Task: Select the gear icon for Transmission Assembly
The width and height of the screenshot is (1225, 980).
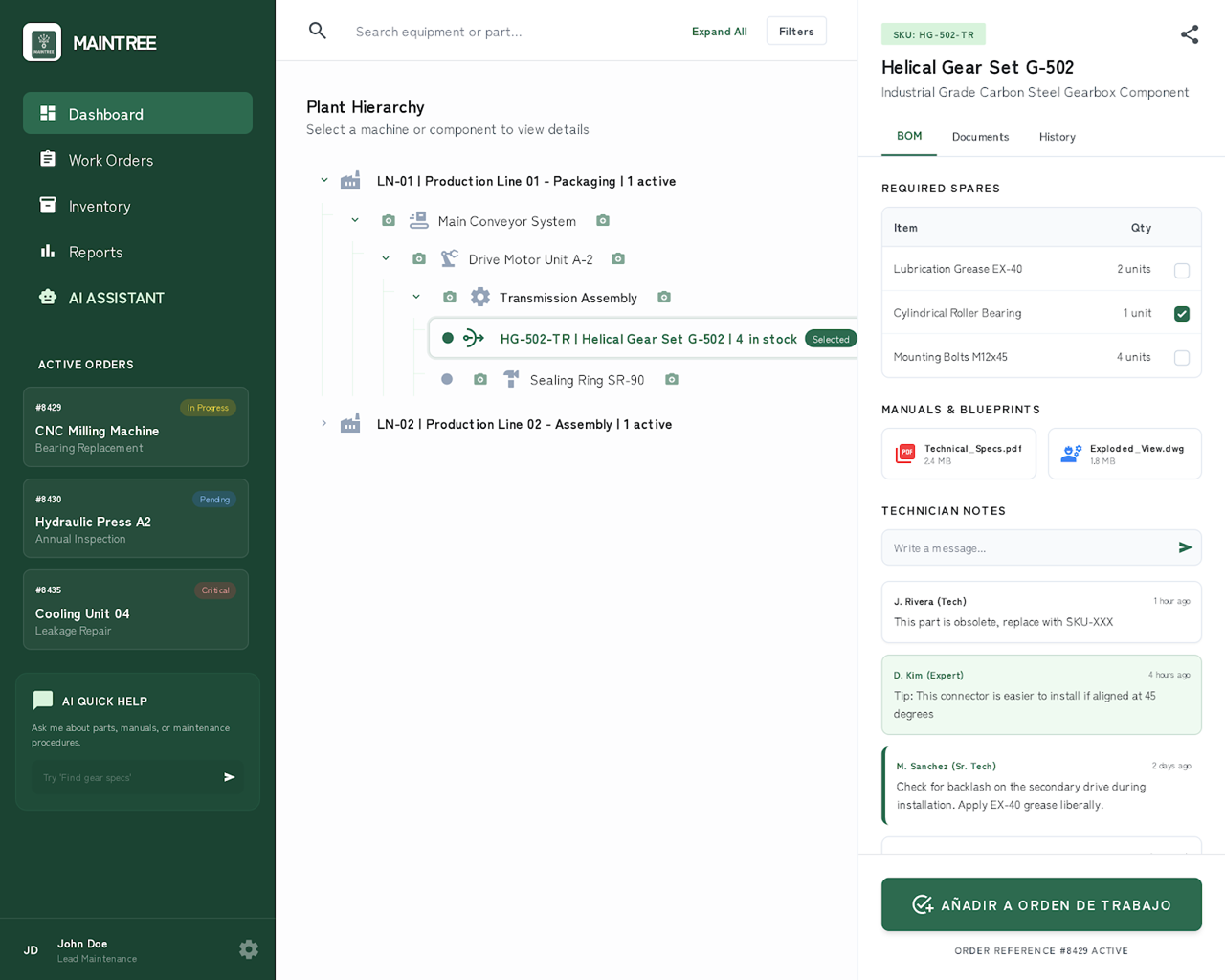Action: [x=479, y=297]
